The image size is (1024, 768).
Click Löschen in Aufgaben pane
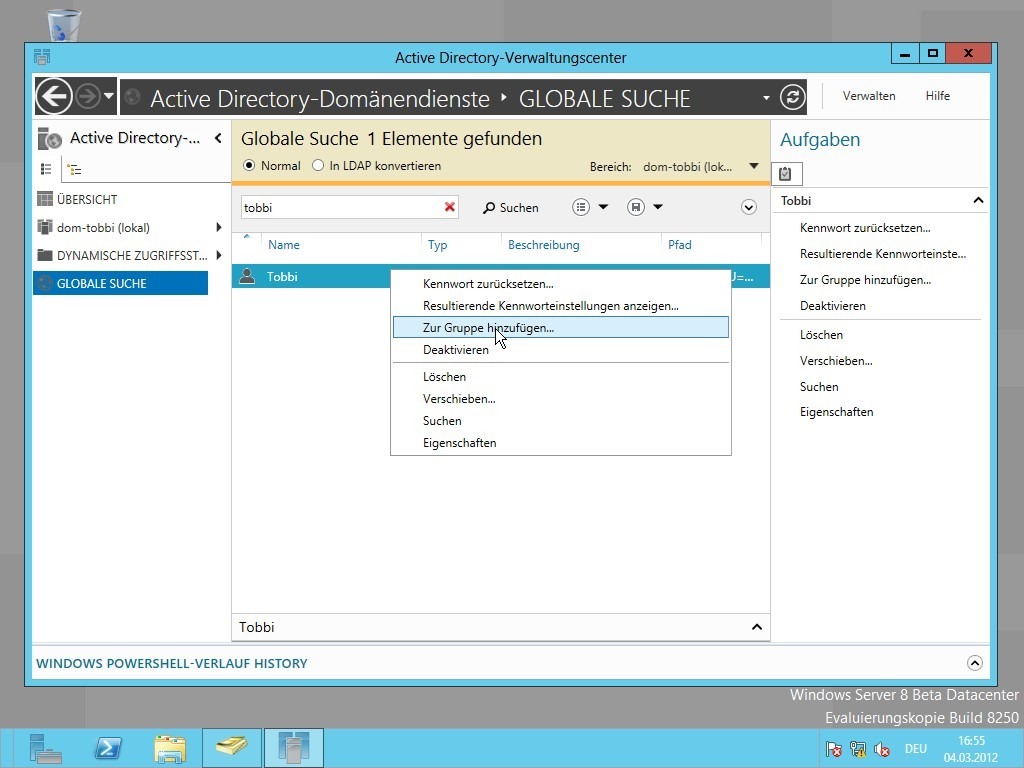coord(821,335)
